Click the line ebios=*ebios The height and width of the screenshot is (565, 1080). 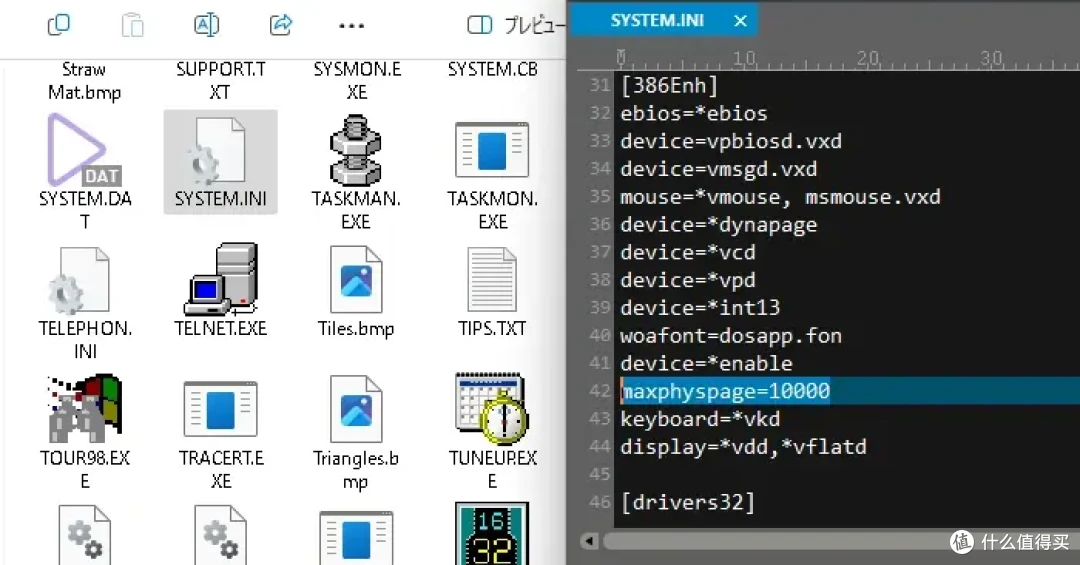694,113
